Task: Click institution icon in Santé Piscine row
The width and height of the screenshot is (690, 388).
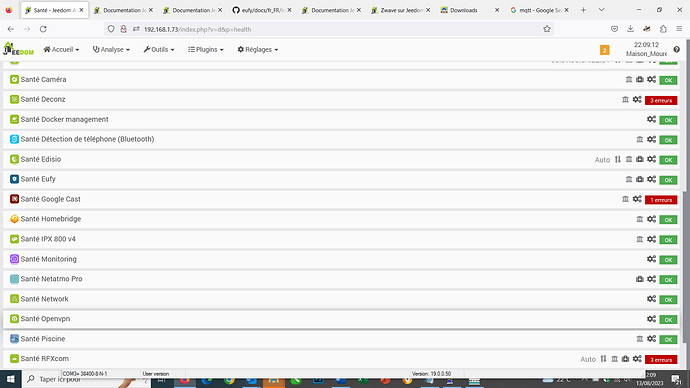Action: [639, 339]
